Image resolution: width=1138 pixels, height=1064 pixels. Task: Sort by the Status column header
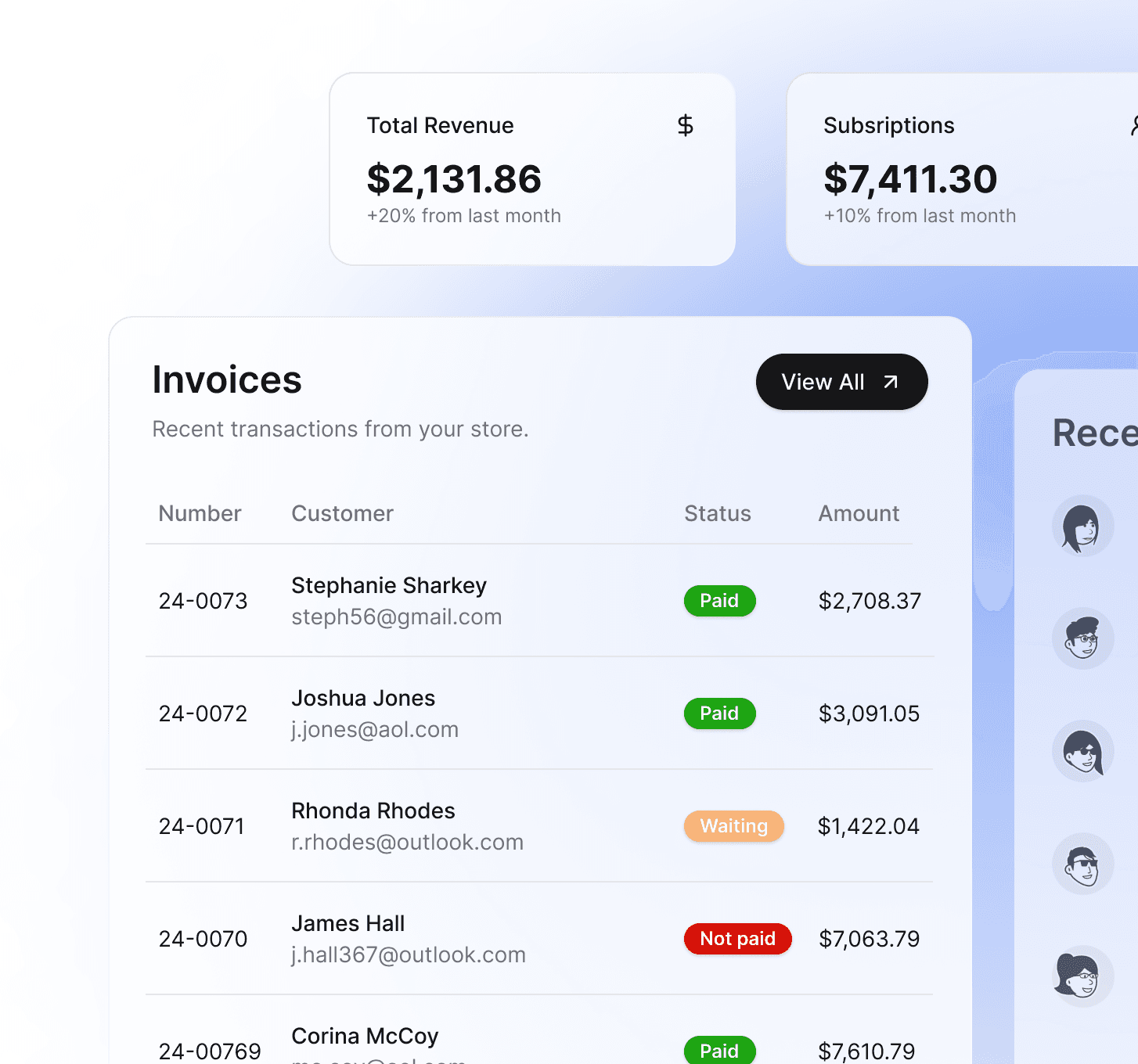tap(717, 513)
